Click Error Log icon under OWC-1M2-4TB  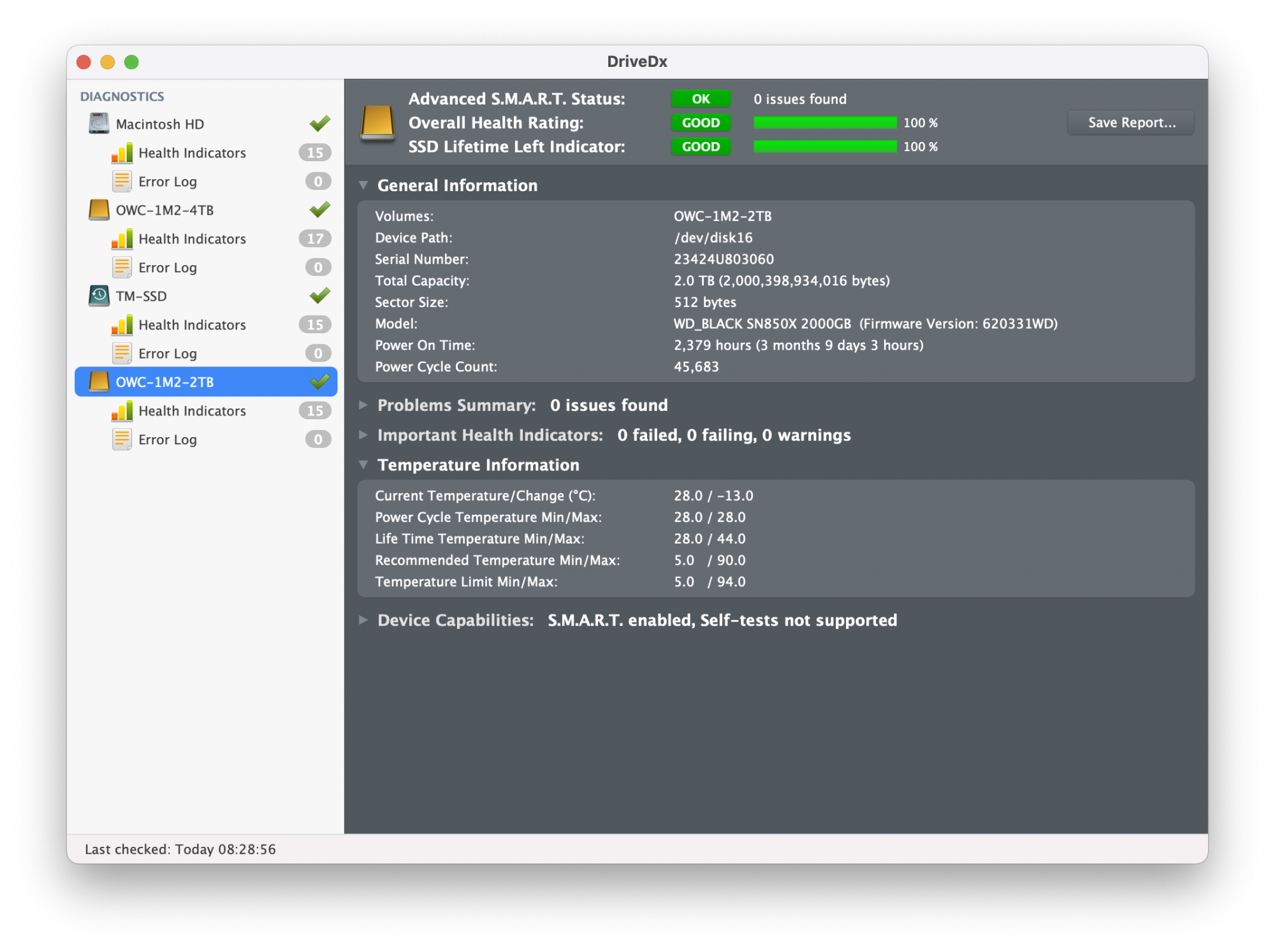tap(122, 267)
